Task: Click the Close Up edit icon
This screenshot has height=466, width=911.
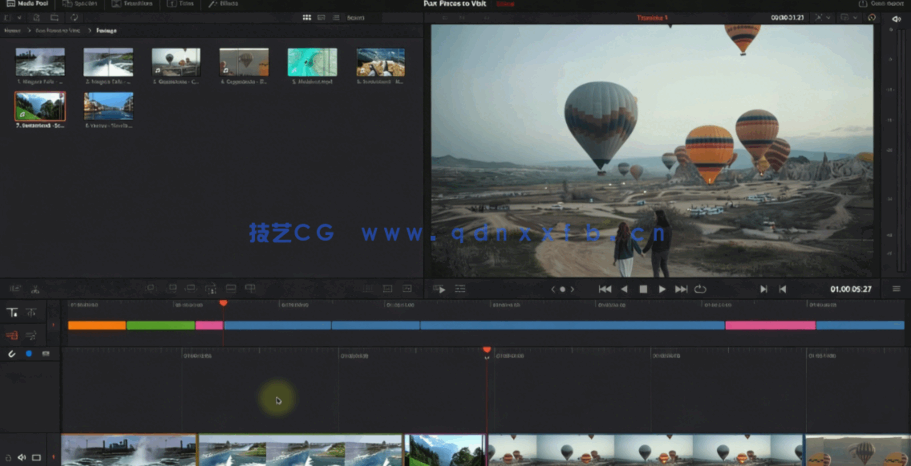Action: [x=211, y=288]
